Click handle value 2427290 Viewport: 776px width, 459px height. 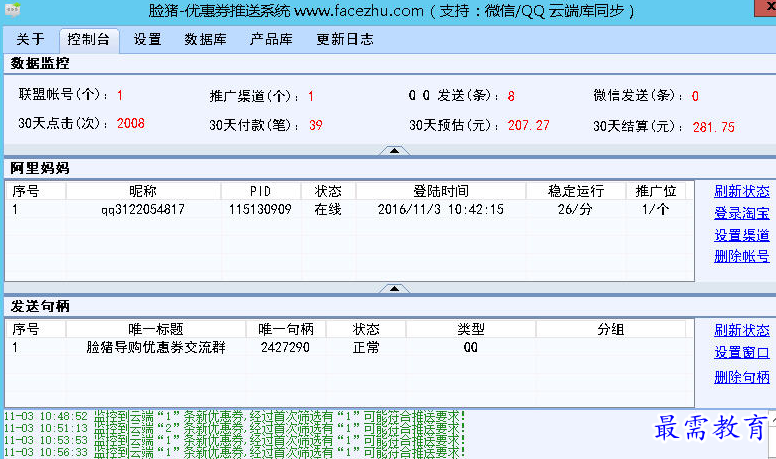click(286, 347)
